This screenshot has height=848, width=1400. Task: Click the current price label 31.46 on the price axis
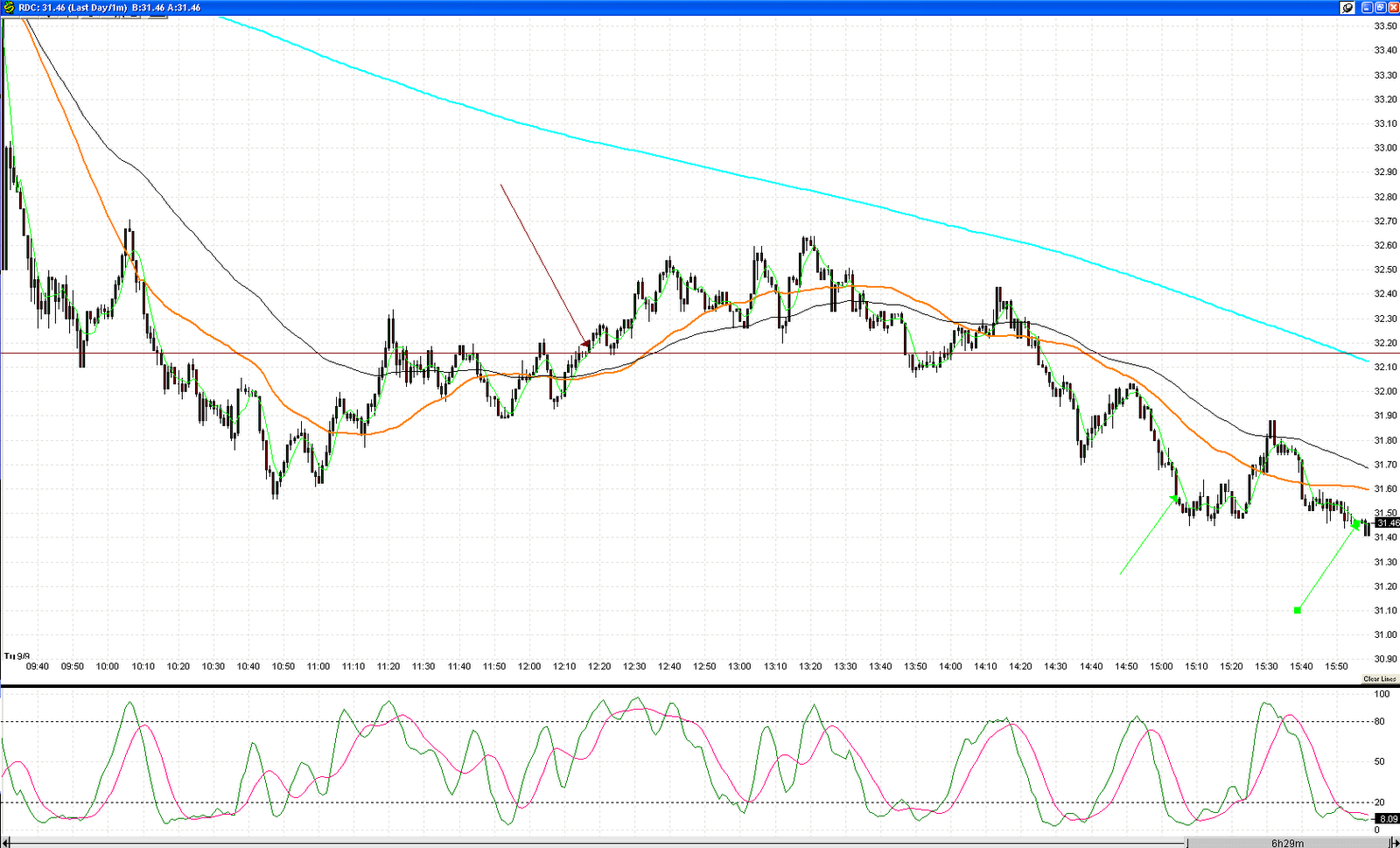point(1387,522)
